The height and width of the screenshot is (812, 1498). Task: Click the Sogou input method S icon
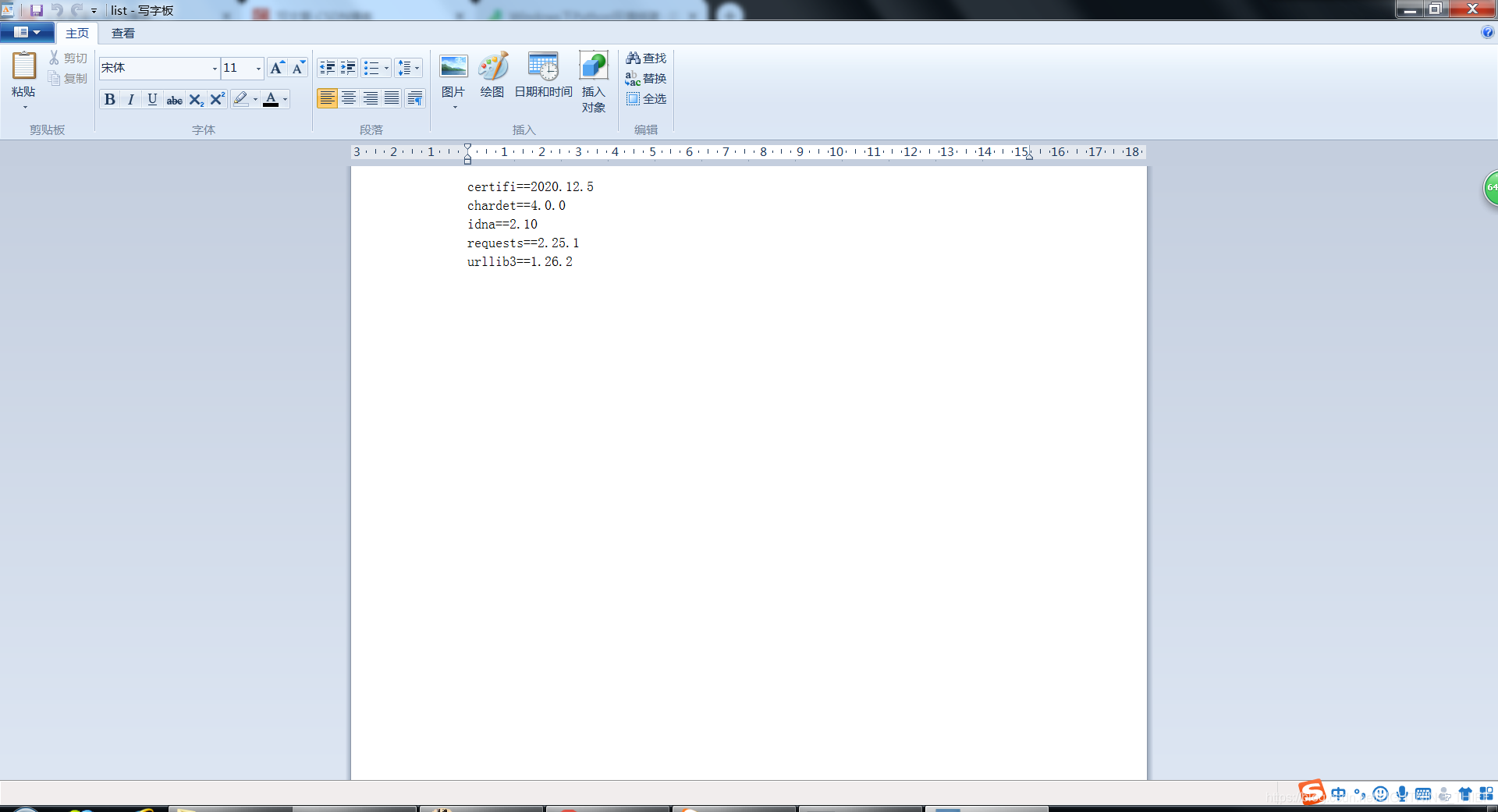click(x=1312, y=792)
